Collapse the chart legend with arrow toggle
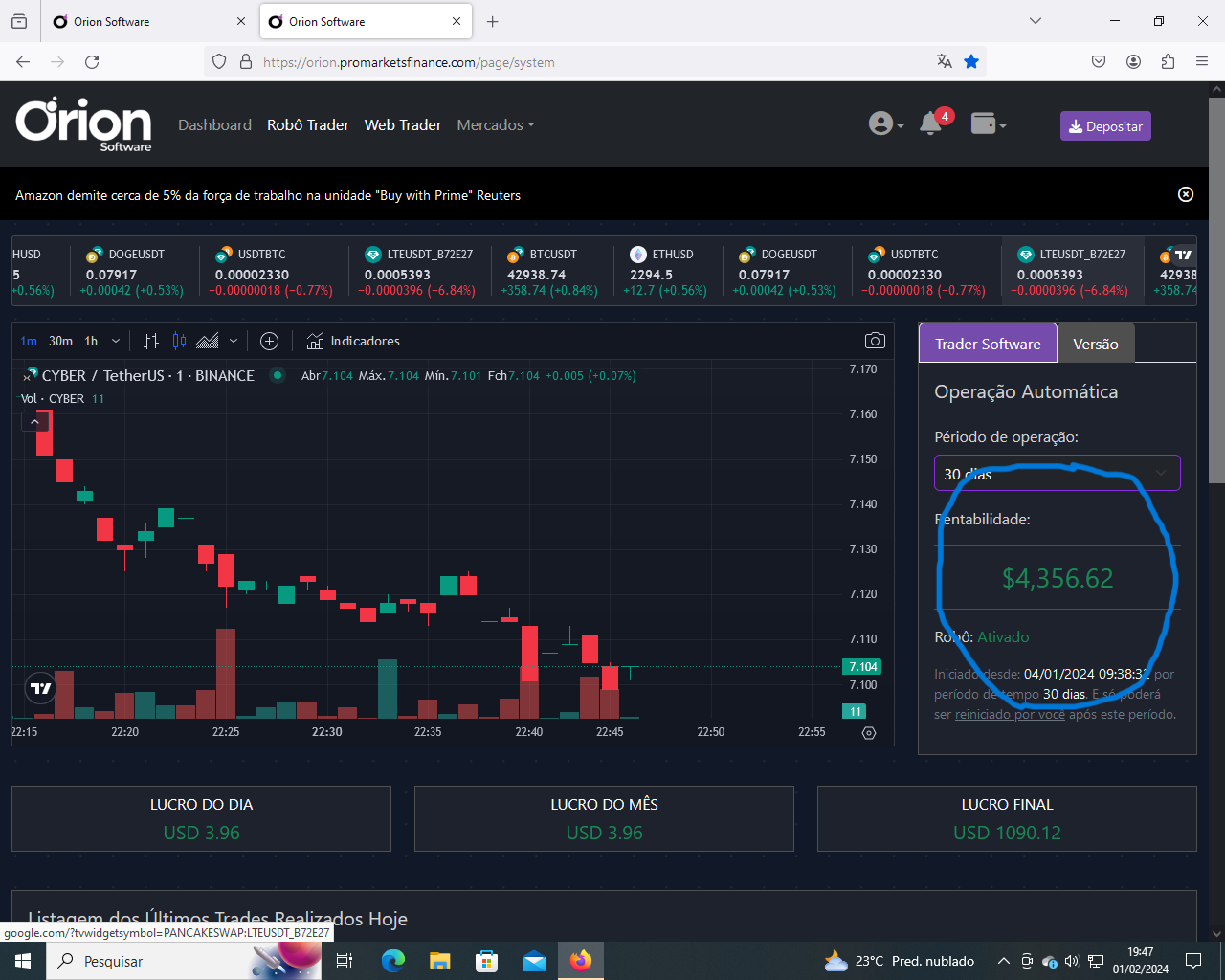Screen dimensions: 1225x980 point(34,421)
